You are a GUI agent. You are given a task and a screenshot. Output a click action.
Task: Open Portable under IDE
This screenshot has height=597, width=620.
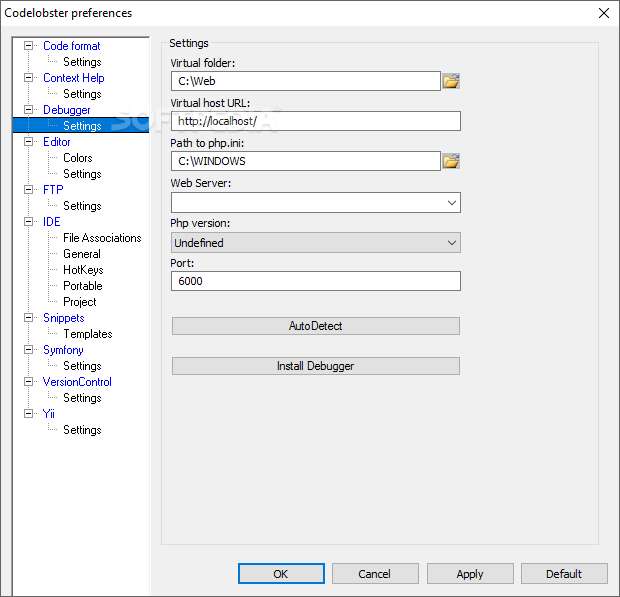[83, 285]
